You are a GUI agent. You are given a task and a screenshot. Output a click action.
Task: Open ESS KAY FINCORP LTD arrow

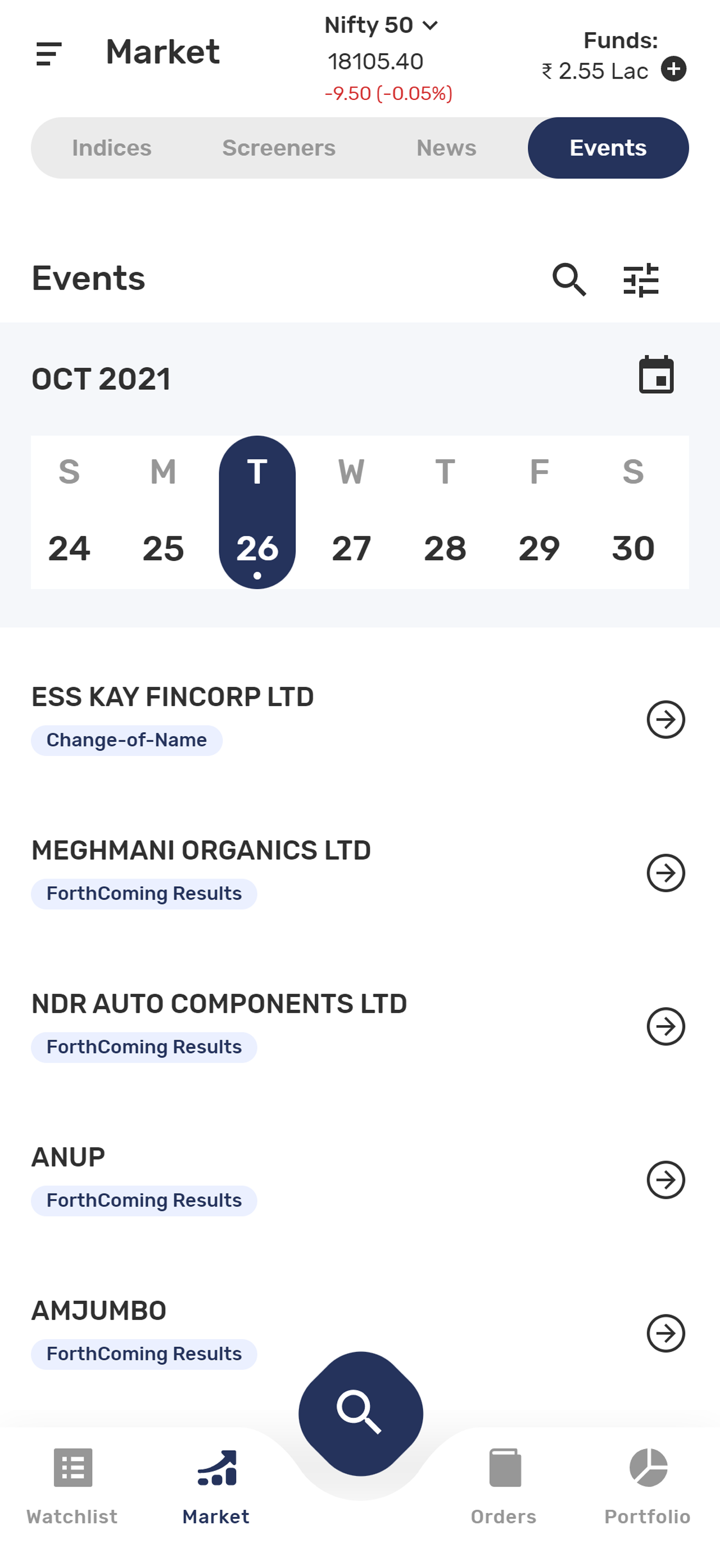tap(665, 719)
